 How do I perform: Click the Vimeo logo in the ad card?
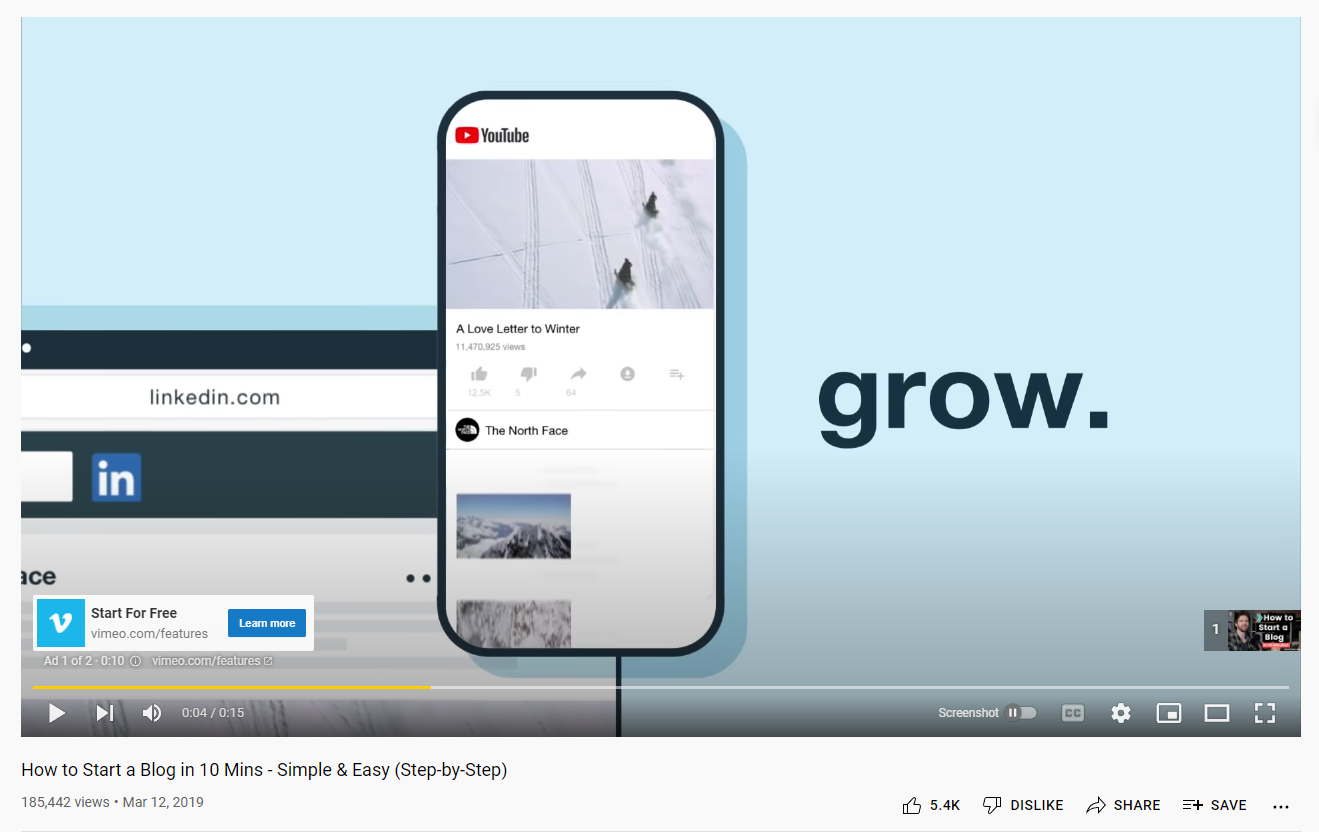point(61,623)
